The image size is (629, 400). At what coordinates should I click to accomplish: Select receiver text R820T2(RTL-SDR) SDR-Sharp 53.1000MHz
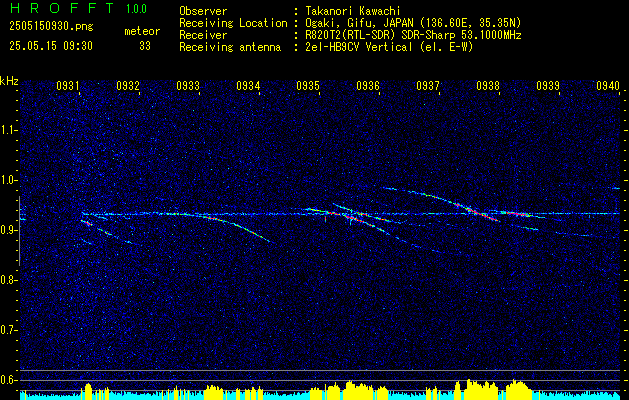413,35
